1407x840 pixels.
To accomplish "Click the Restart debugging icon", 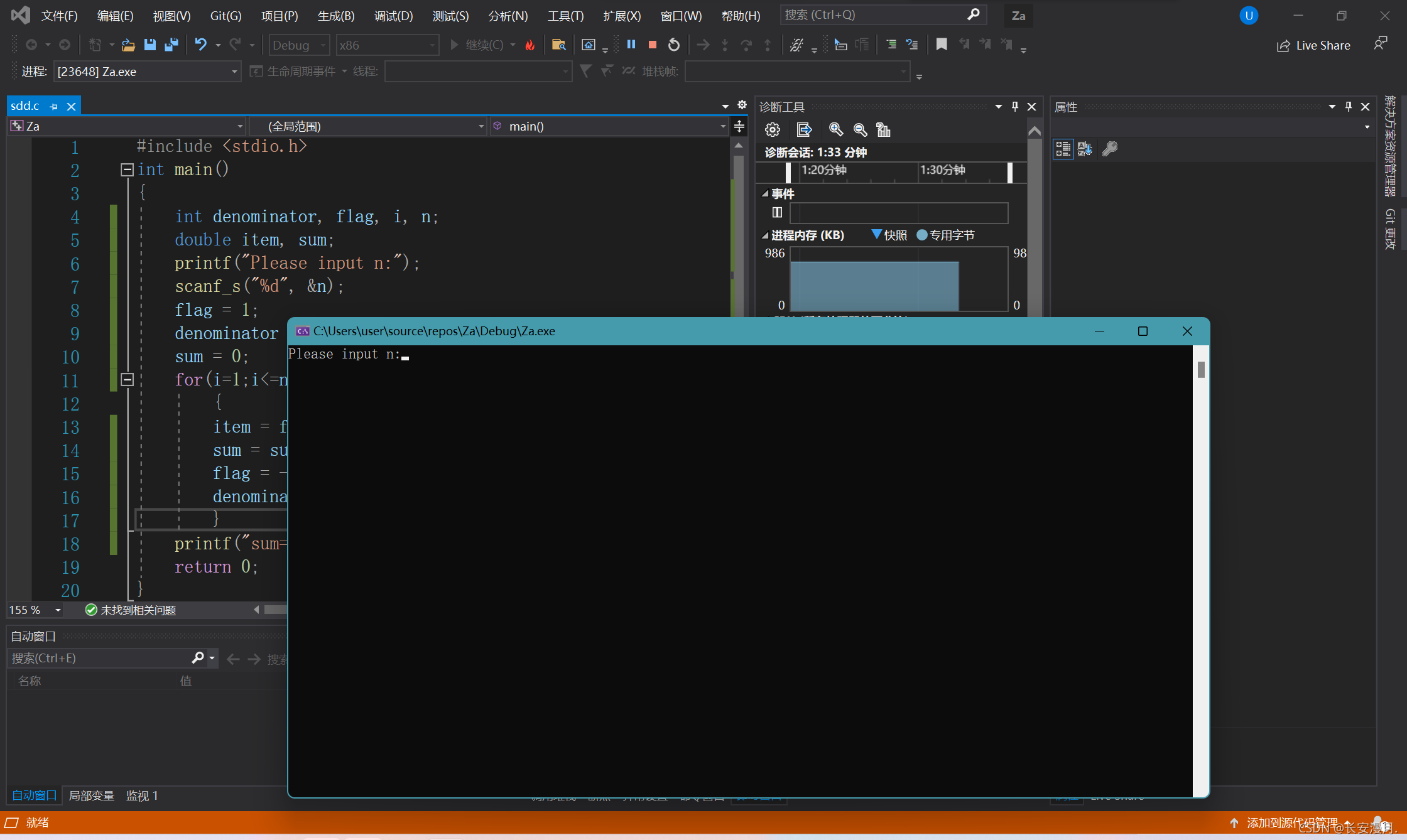I will (674, 45).
